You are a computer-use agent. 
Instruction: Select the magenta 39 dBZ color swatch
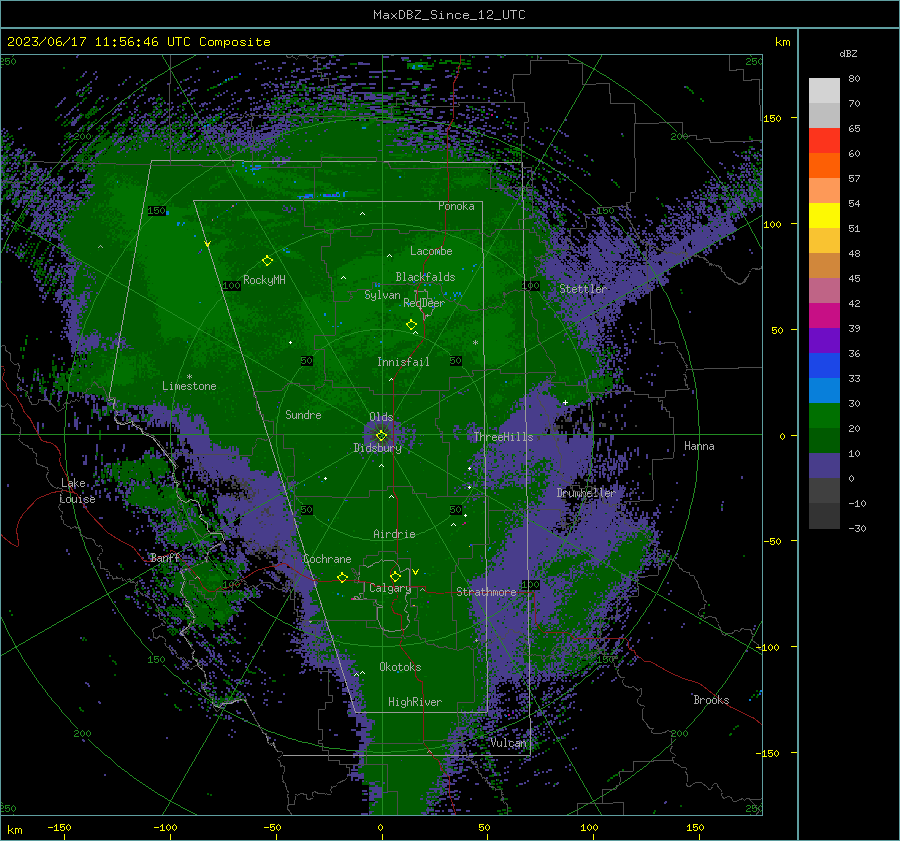pyautogui.click(x=824, y=316)
